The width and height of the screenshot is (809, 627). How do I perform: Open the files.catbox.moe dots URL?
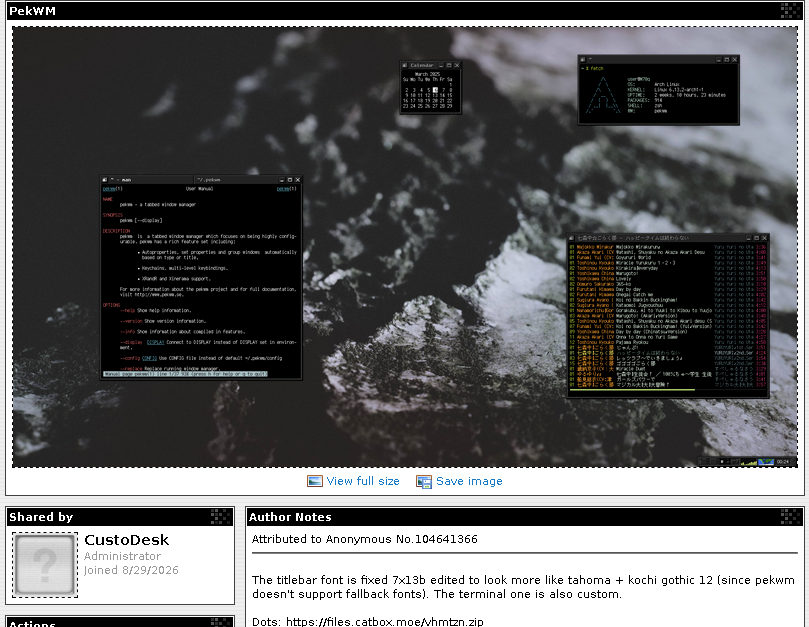pyautogui.click(x=385, y=621)
